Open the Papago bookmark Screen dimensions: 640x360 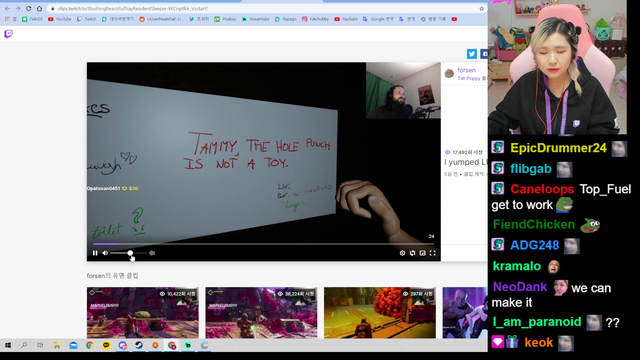(286, 19)
